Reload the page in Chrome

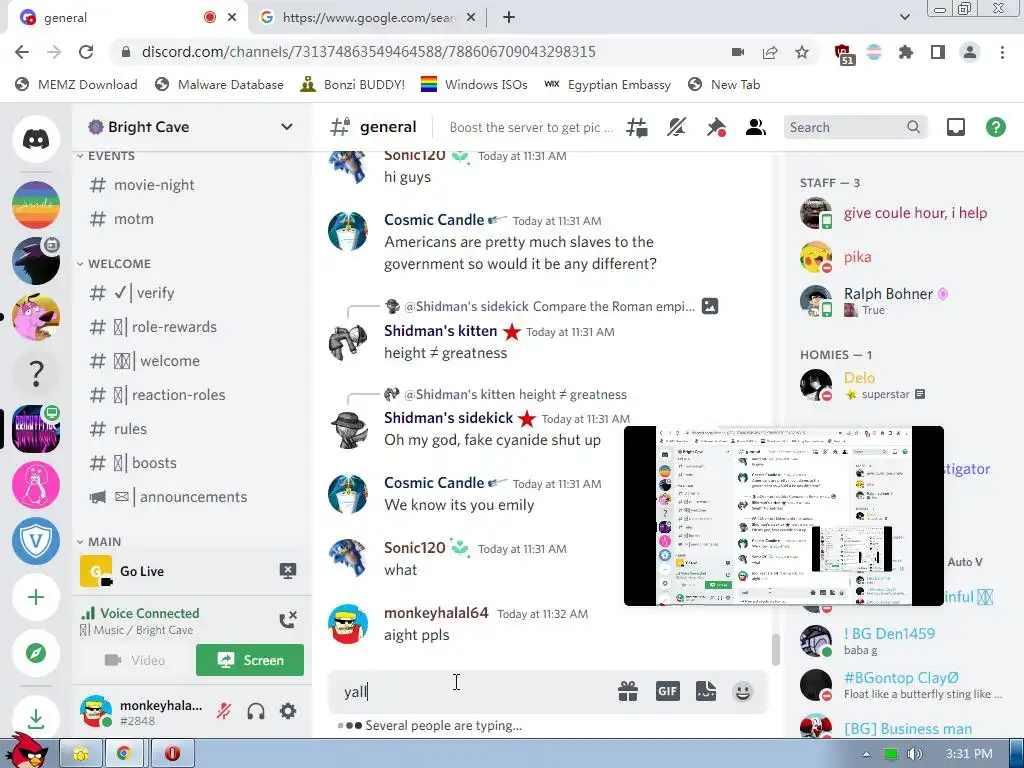click(86, 52)
